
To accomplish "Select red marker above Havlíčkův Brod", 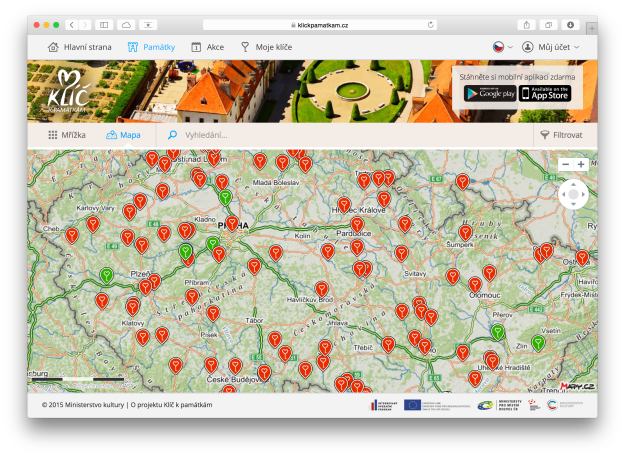I will 322,289.
